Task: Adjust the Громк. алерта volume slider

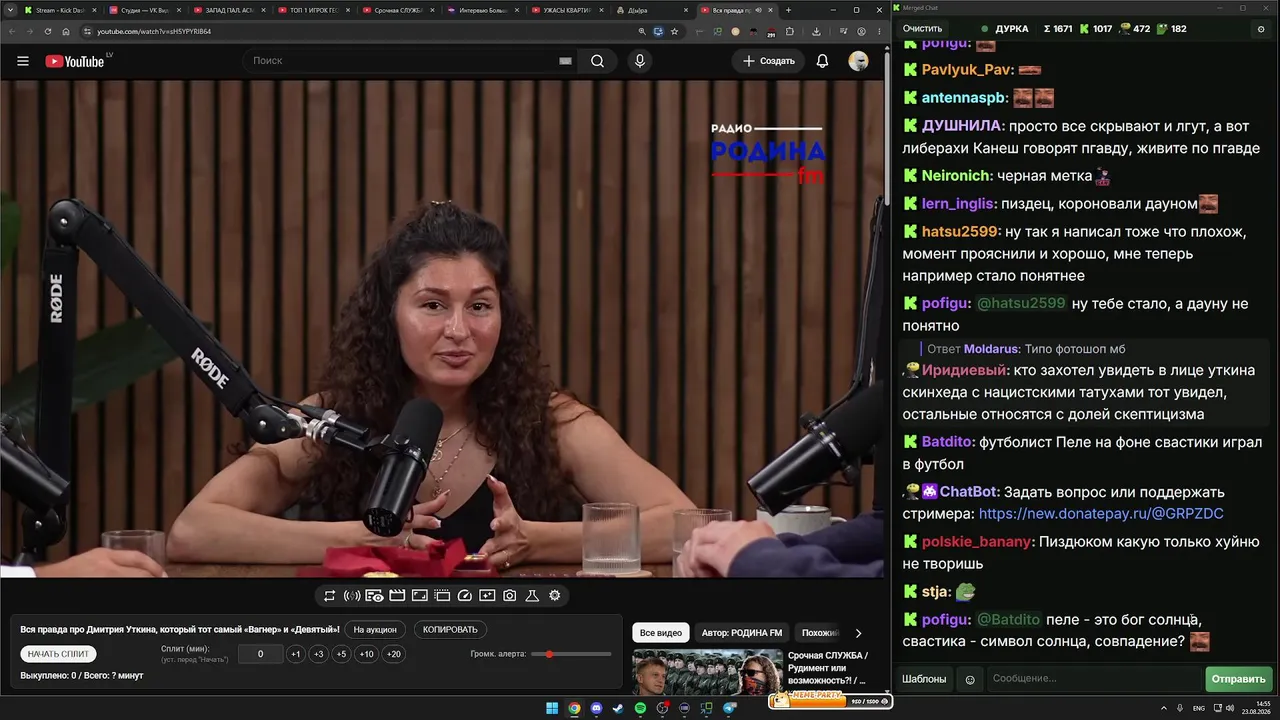Action: point(571,654)
